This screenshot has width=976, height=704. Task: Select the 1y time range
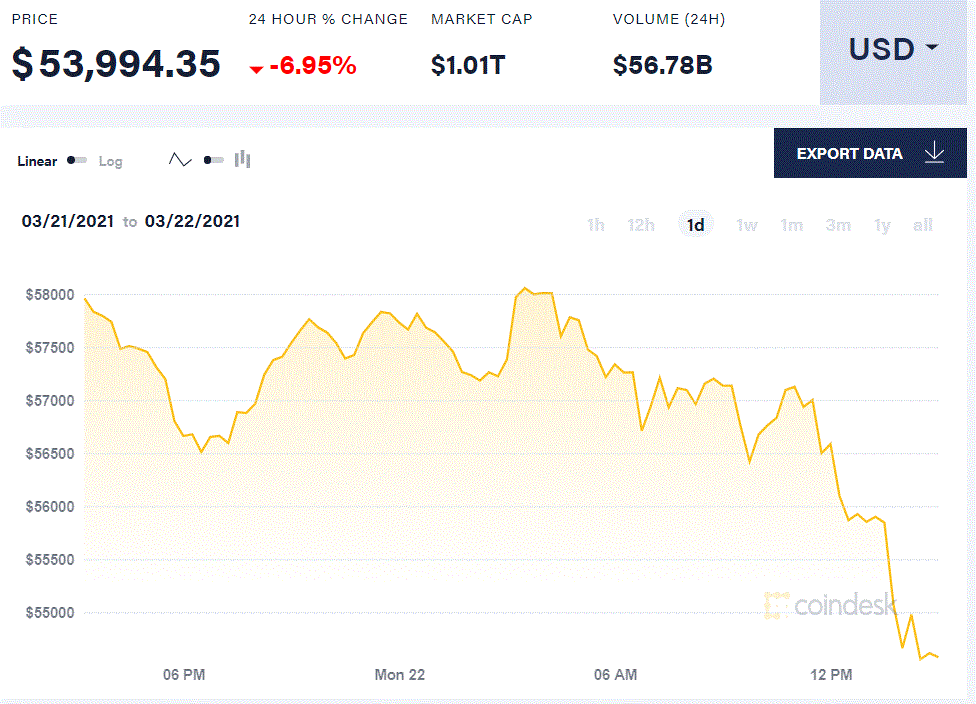pos(882,224)
